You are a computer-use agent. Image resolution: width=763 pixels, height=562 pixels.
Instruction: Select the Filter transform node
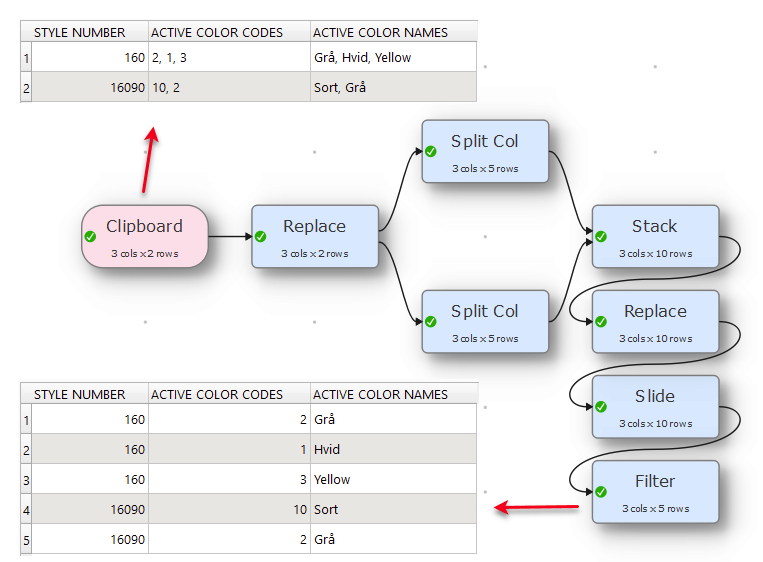[655, 492]
